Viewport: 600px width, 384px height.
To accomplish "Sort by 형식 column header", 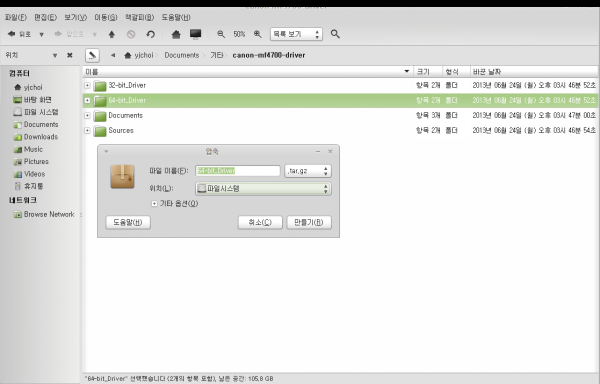I will coord(456,72).
